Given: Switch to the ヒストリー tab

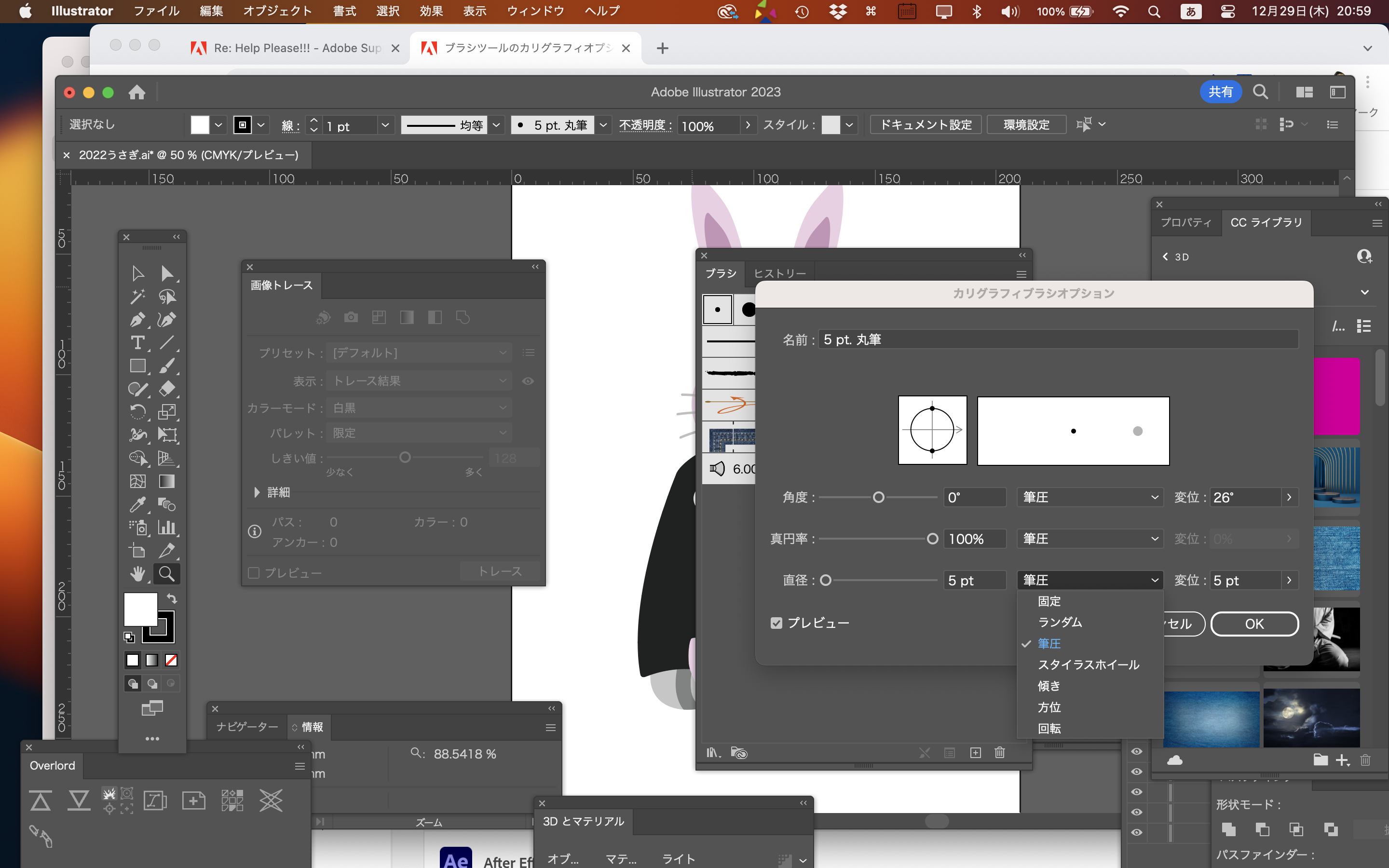Looking at the screenshot, I should (x=779, y=273).
